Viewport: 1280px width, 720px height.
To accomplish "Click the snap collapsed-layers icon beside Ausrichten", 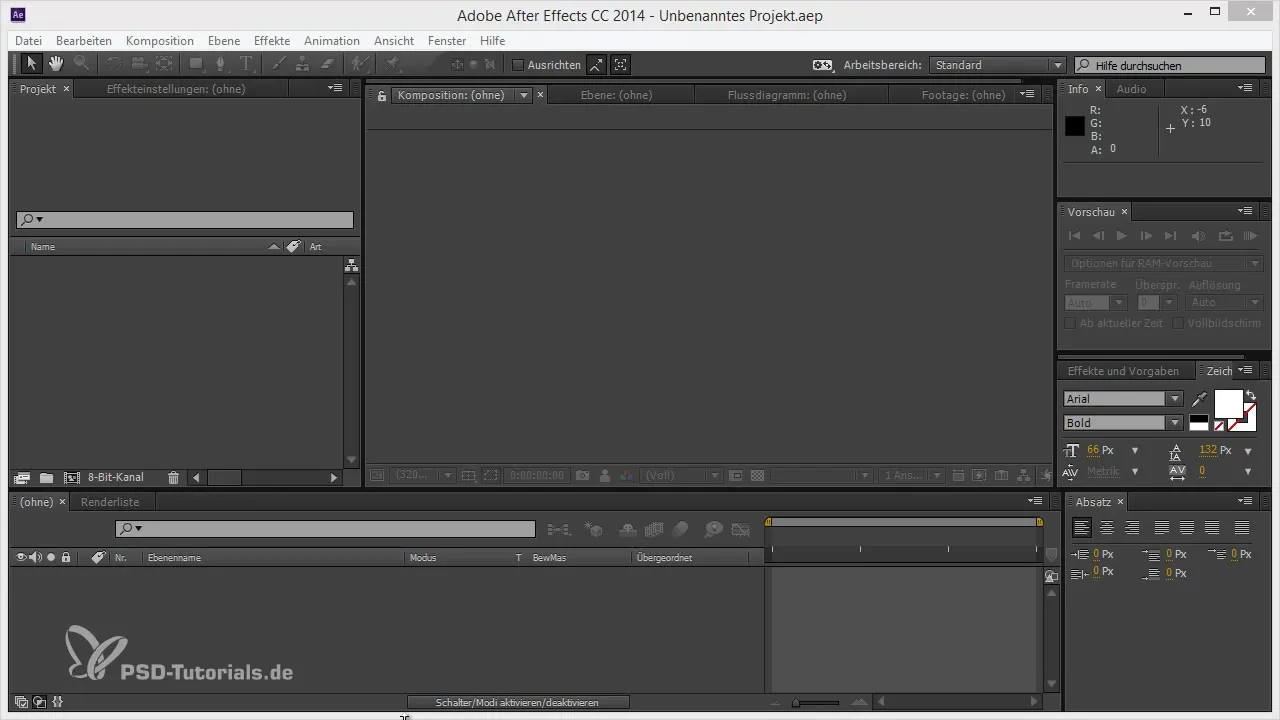I will pyautogui.click(x=596, y=64).
